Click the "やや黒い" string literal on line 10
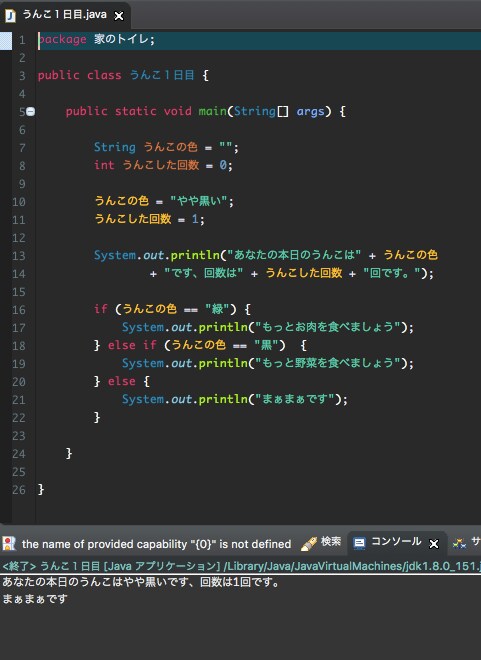481x660 pixels. click(x=199, y=201)
